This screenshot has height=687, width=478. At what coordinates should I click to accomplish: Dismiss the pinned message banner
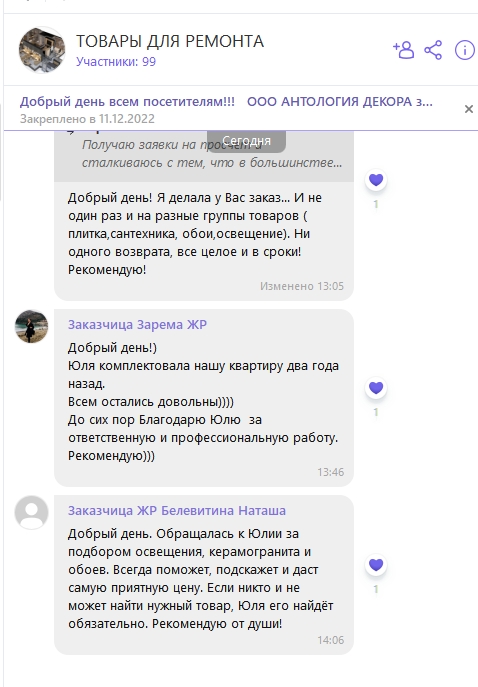[x=468, y=109]
